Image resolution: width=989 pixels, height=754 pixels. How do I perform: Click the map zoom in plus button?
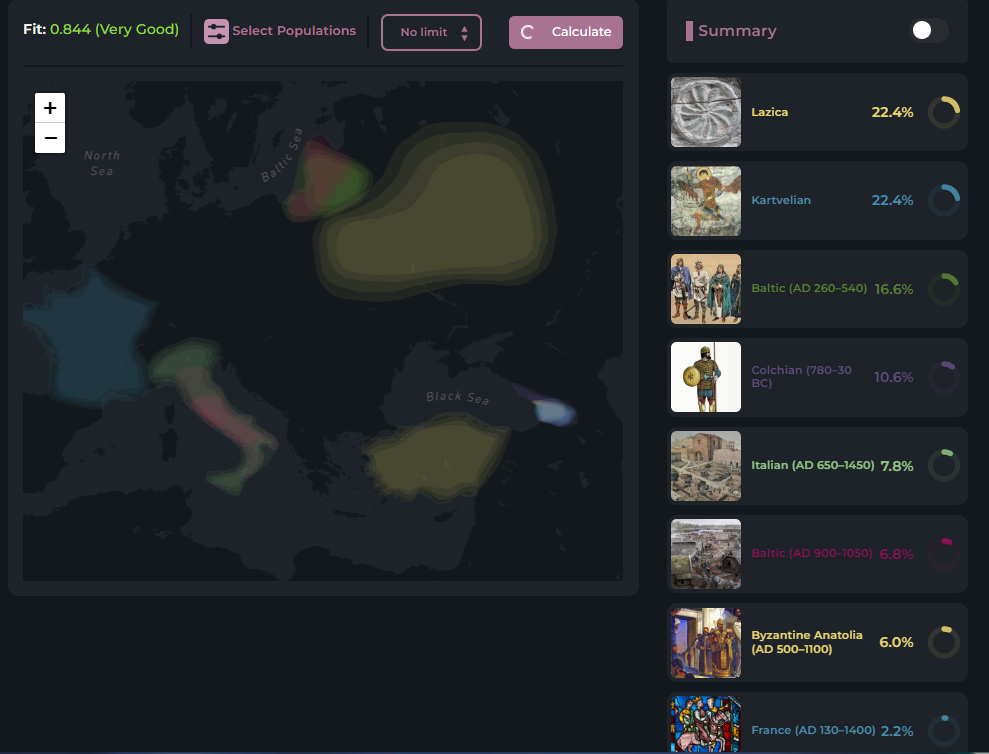click(x=50, y=108)
